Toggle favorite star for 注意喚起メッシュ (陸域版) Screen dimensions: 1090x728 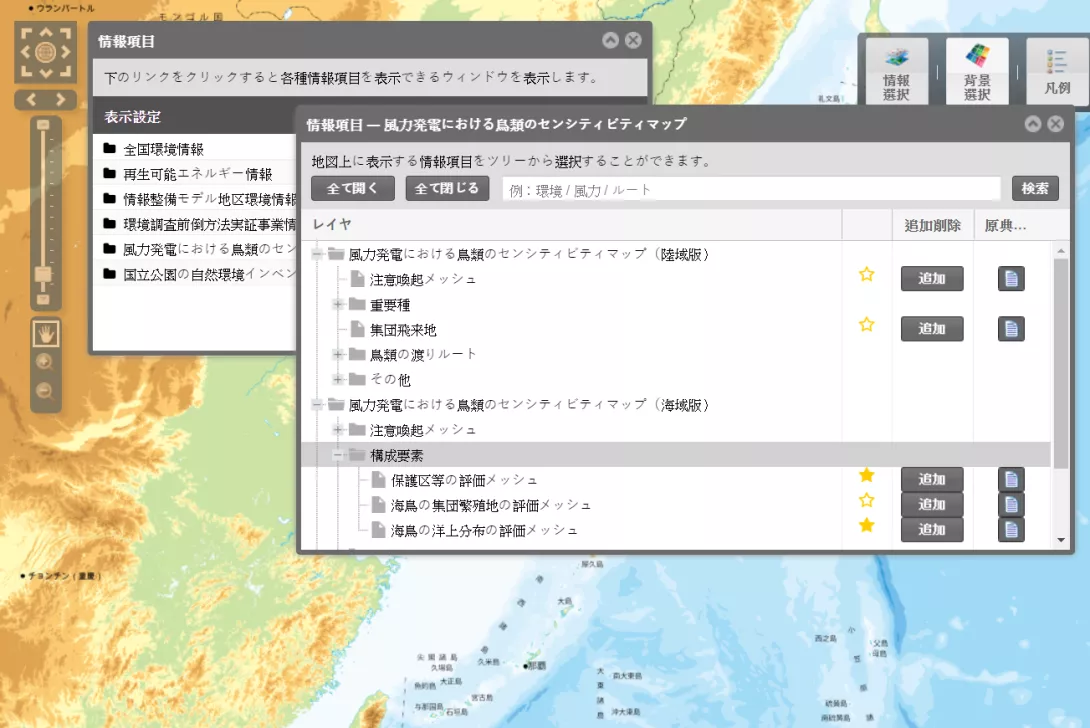867,274
